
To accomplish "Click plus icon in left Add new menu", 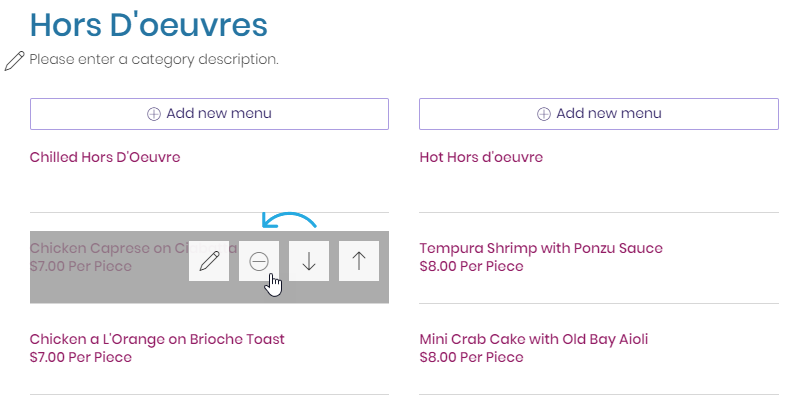I will click(154, 114).
